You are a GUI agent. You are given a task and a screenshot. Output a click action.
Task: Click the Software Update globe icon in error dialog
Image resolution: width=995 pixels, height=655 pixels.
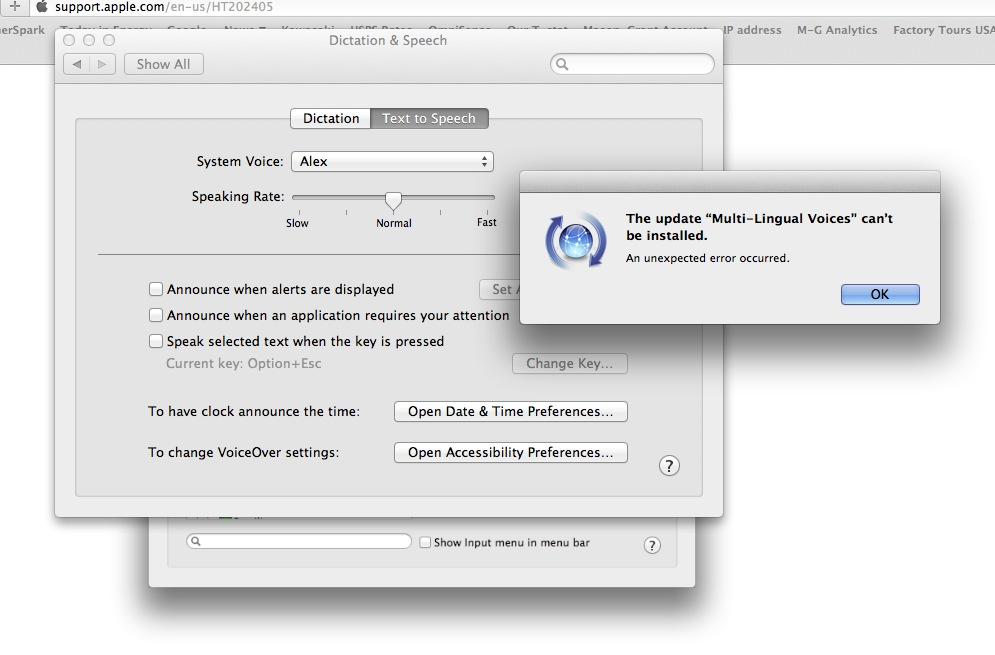tap(576, 241)
